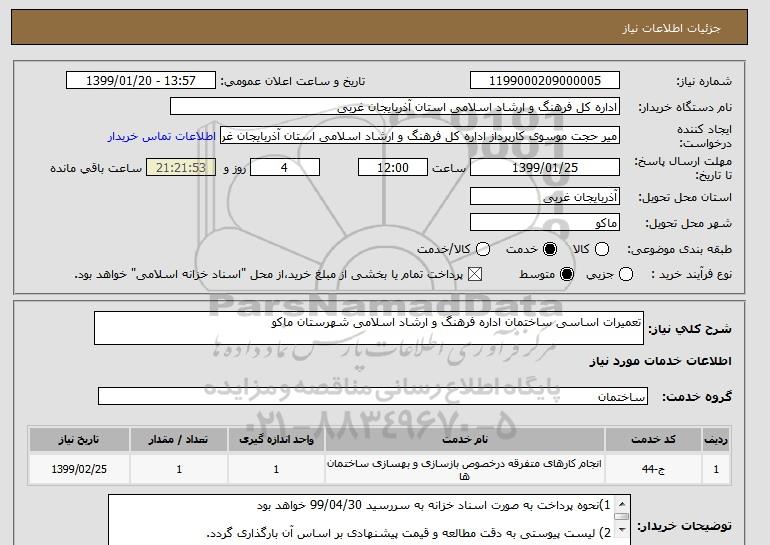770x545 pixels.
Task: Choose متوسط purchase process type
Action: tap(567, 274)
